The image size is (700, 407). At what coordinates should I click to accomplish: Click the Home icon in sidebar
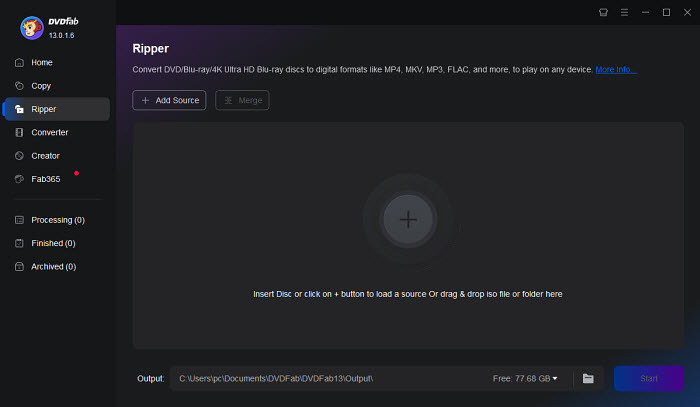(x=19, y=62)
